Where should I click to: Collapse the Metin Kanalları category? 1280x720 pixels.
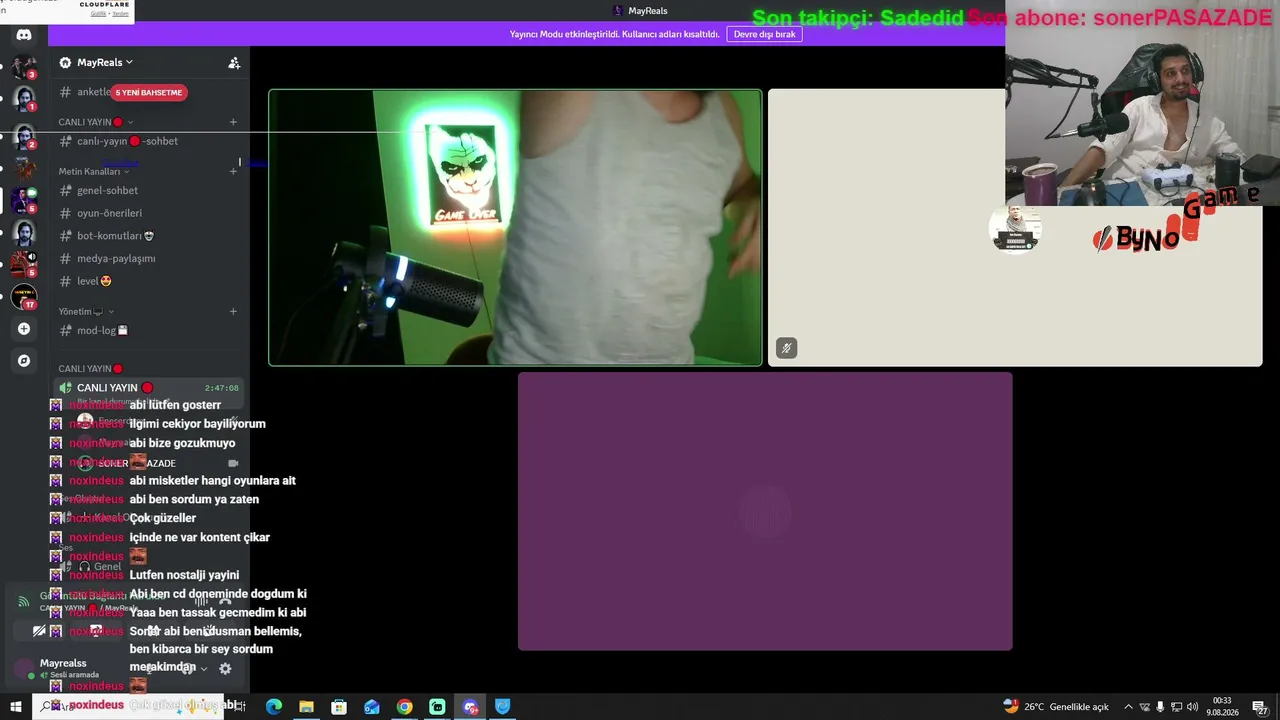[x=94, y=171]
